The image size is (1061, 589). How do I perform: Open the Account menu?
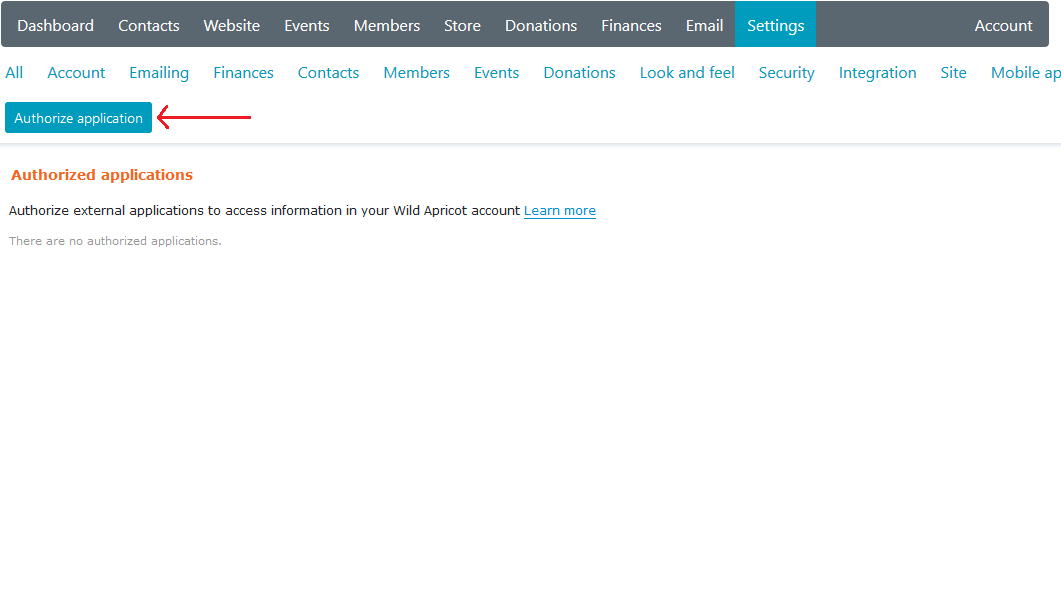click(x=1003, y=24)
